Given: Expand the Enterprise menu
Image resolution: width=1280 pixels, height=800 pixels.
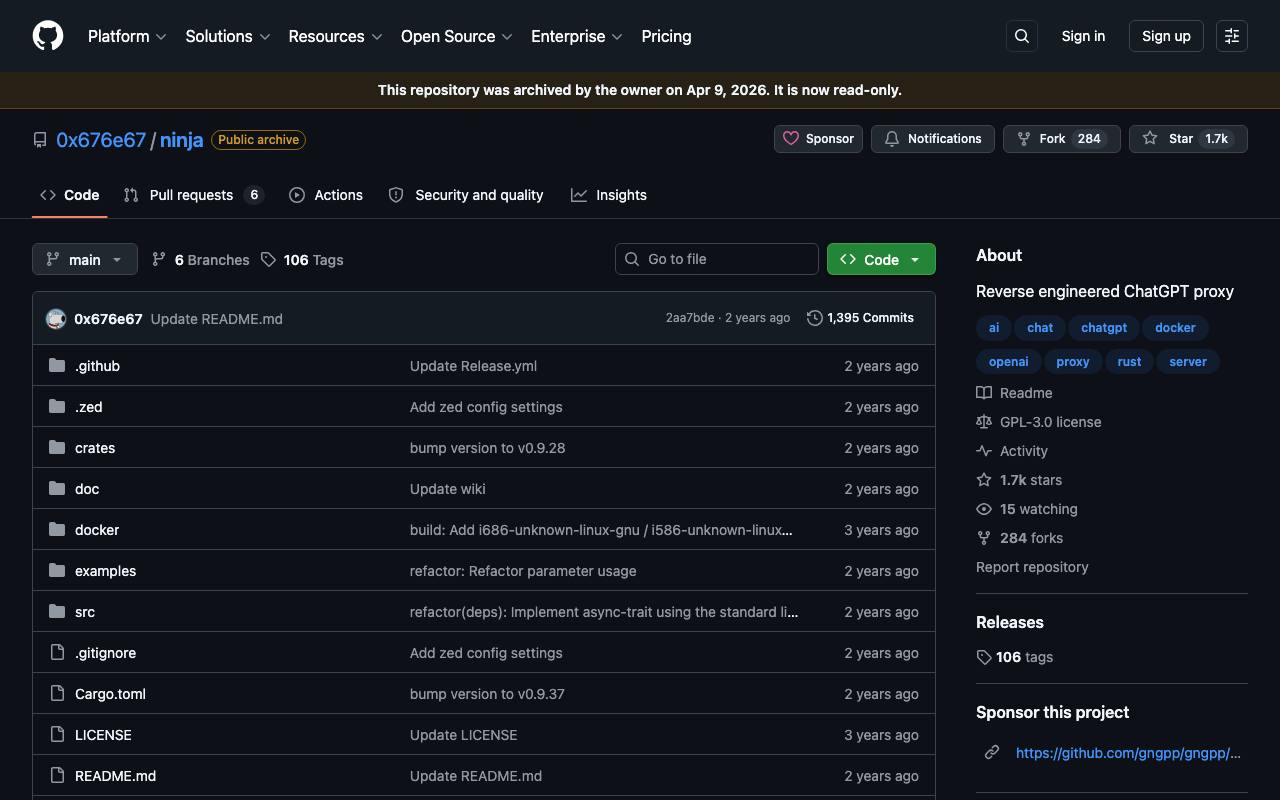Looking at the screenshot, I should click(x=577, y=36).
